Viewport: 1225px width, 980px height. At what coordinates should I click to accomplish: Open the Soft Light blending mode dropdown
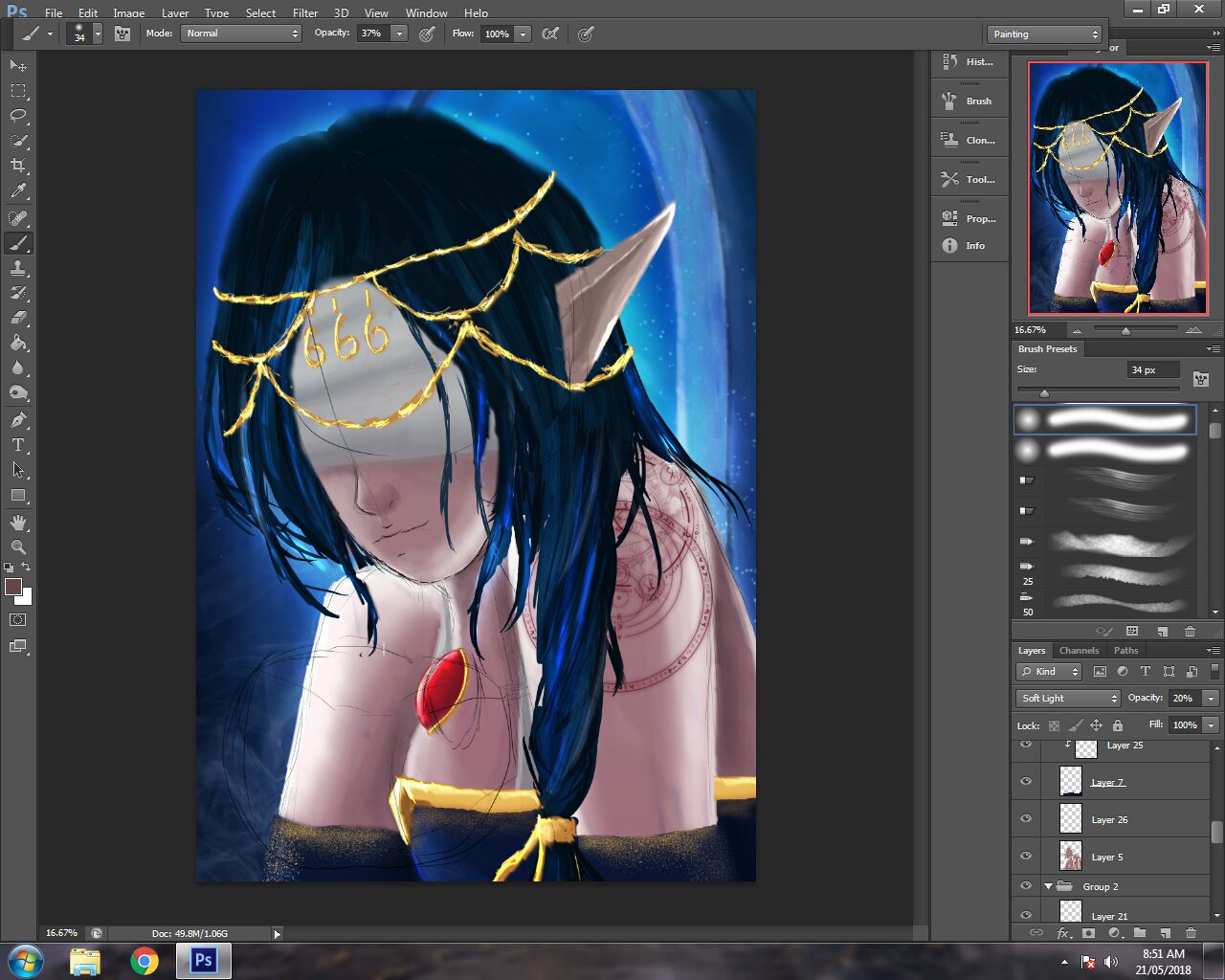pos(1068,699)
